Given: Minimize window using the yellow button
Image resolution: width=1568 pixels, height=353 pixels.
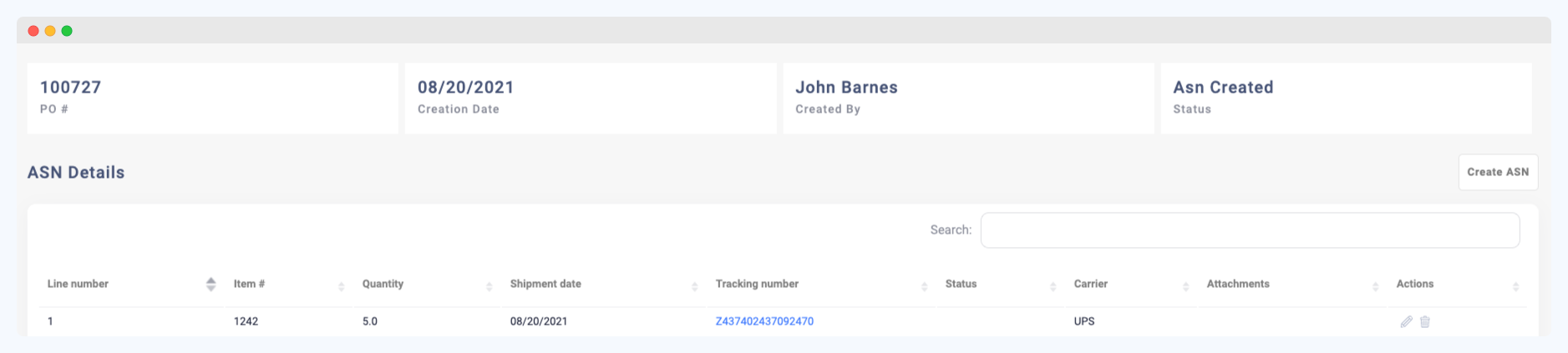Looking at the screenshot, I should point(50,31).
